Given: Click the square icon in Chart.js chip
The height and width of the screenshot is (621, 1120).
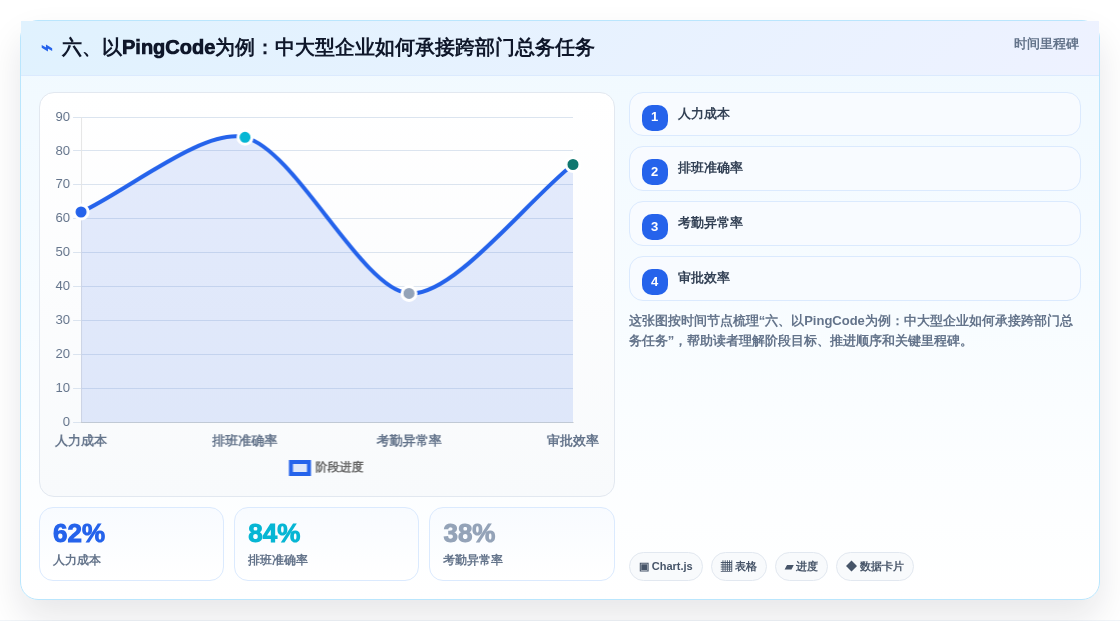Looking at the screenshot, I should pyautogui.click(x=644, y=567).
